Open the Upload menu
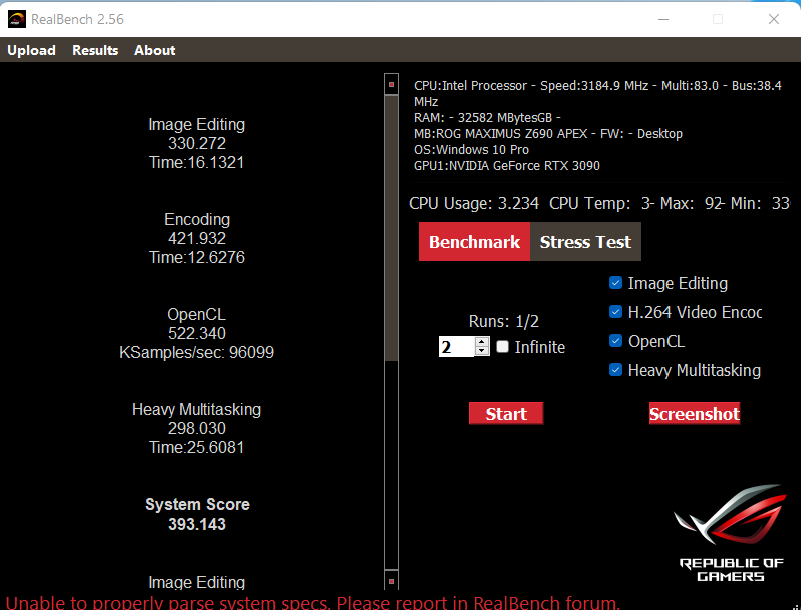The image size is (801, 610). pyautogui.click(x=31, y=50)
